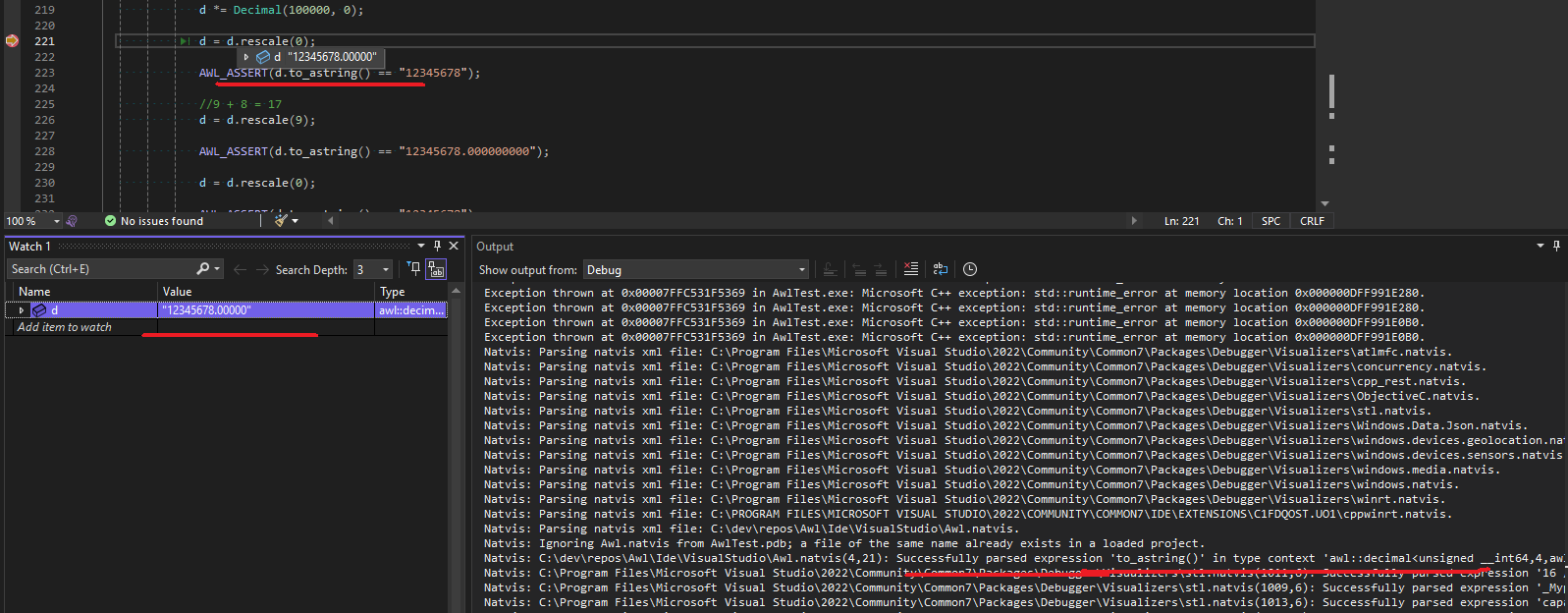This screenshot has height=613, width=1568.
Task: Expand the d datatip in the editor
Action: (246, 57)
